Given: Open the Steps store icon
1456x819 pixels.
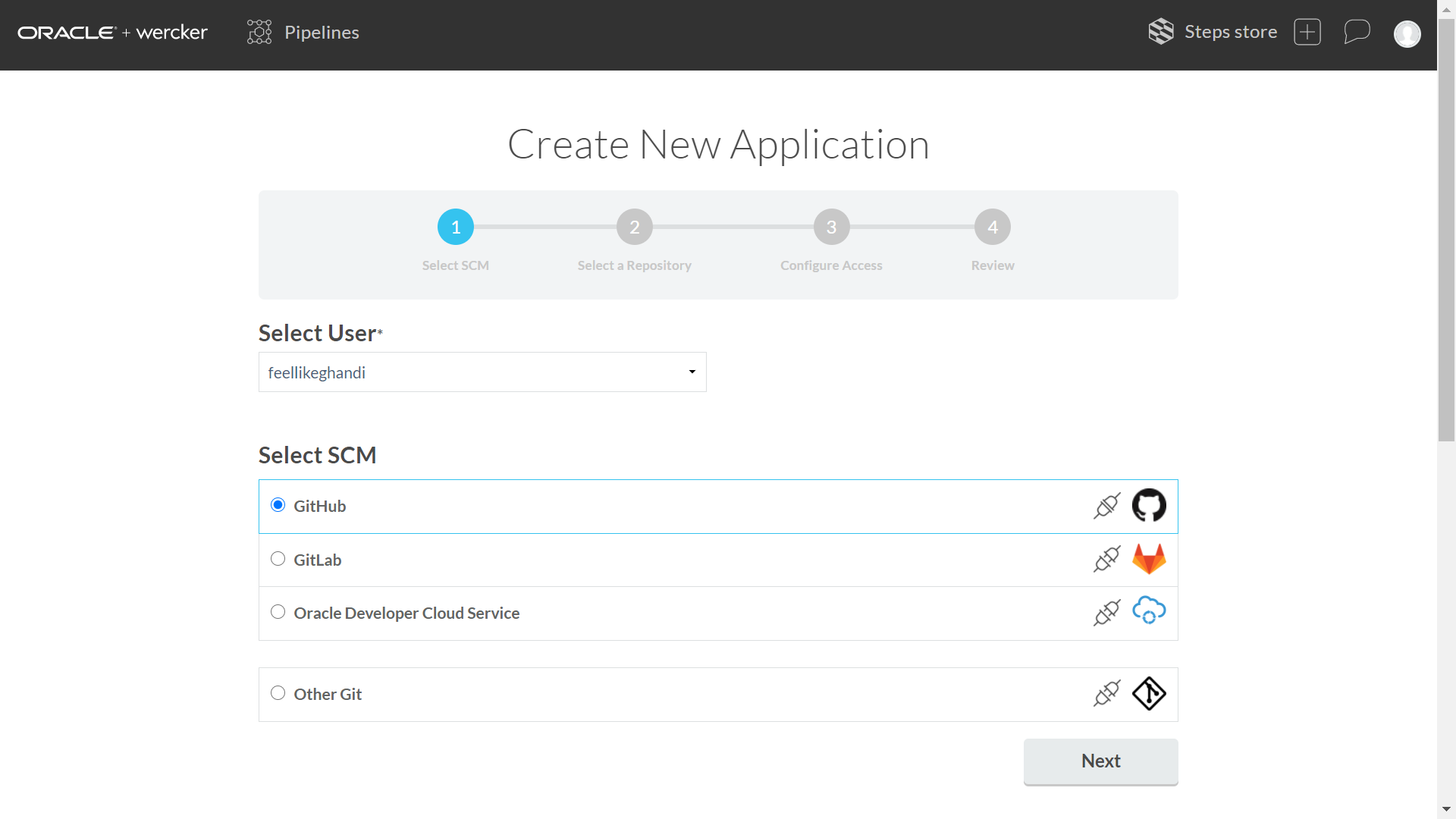Looking at the screenshot, I should click(1160, 32).
